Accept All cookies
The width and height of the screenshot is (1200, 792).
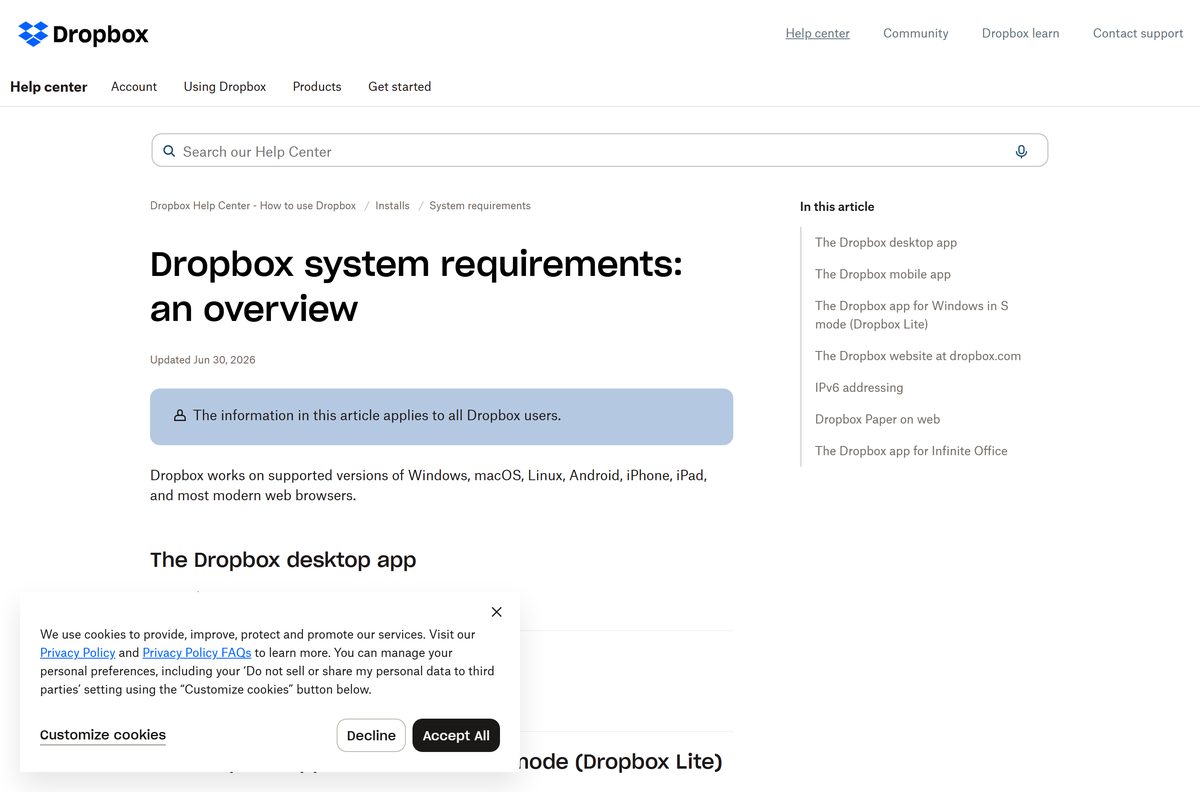click(456, 735)
